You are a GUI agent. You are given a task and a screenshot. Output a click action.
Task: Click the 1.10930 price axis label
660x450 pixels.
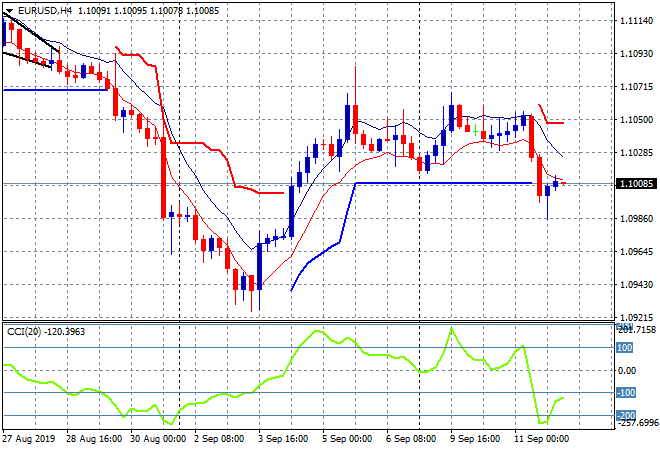(637, 54)
